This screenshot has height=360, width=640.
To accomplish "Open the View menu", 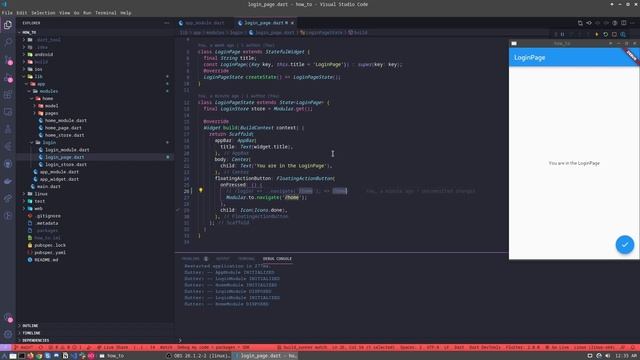I will tap(64, 13).
